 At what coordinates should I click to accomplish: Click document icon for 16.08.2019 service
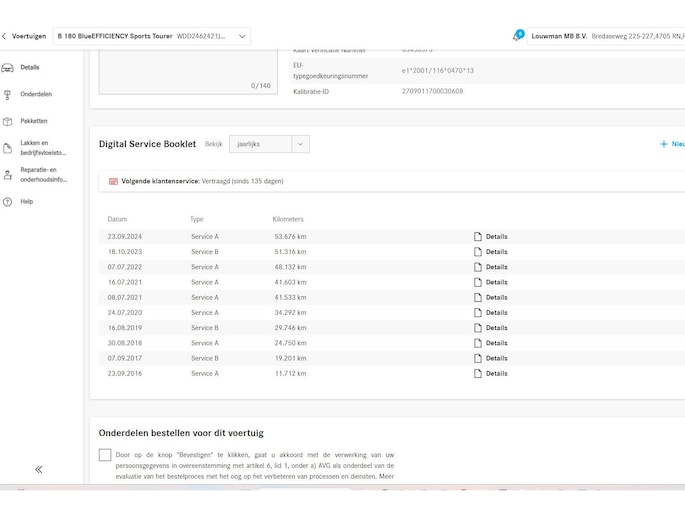tap(477, 328)
